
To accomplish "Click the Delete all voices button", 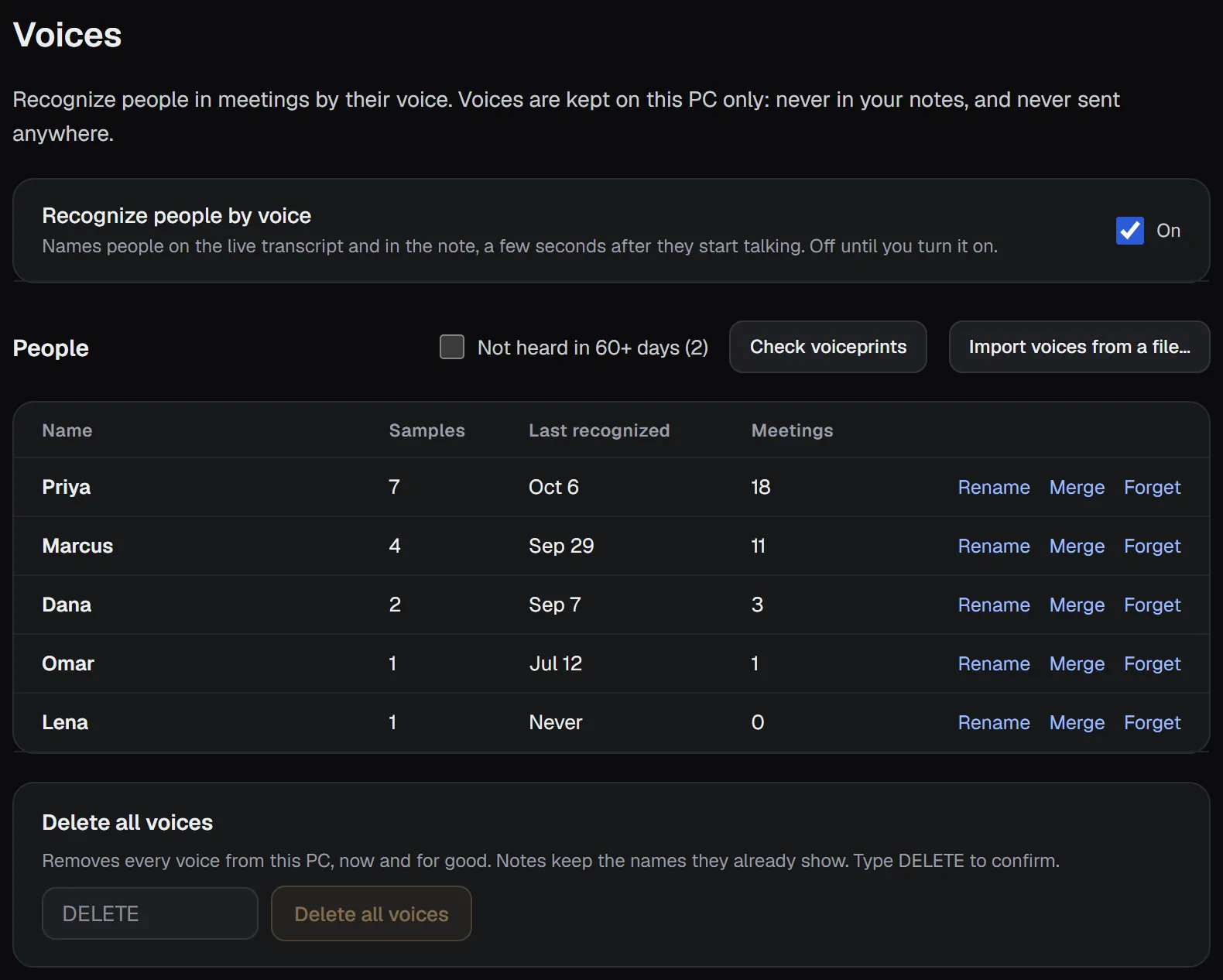I will (372, 913).
